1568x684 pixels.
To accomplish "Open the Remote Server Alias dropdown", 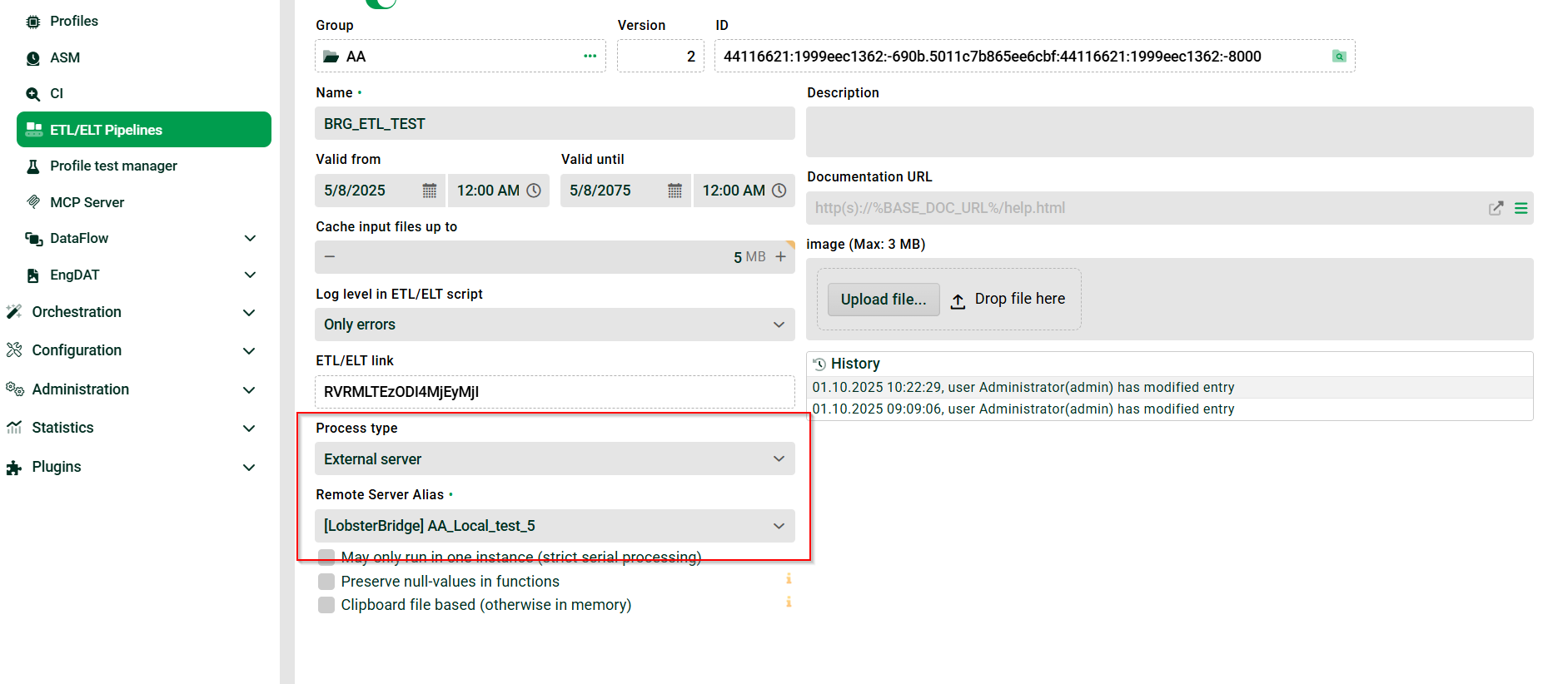I will [x=555, y=526].
